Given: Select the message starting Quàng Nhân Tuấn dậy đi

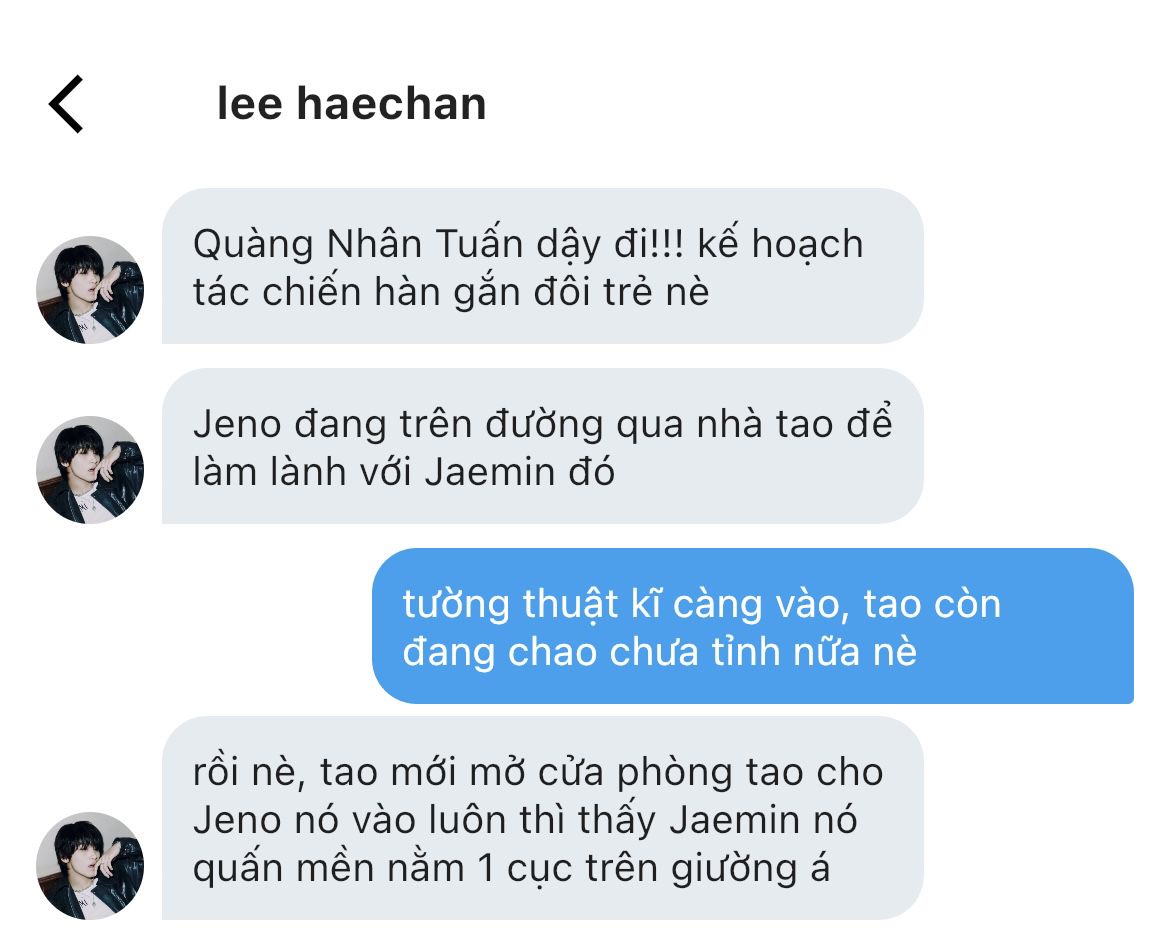Looking at the screenshot, I should tap(543, 266).
